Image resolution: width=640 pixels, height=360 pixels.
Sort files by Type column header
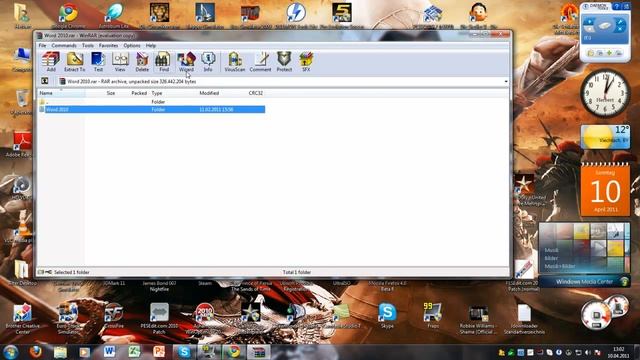pos(157,93)
